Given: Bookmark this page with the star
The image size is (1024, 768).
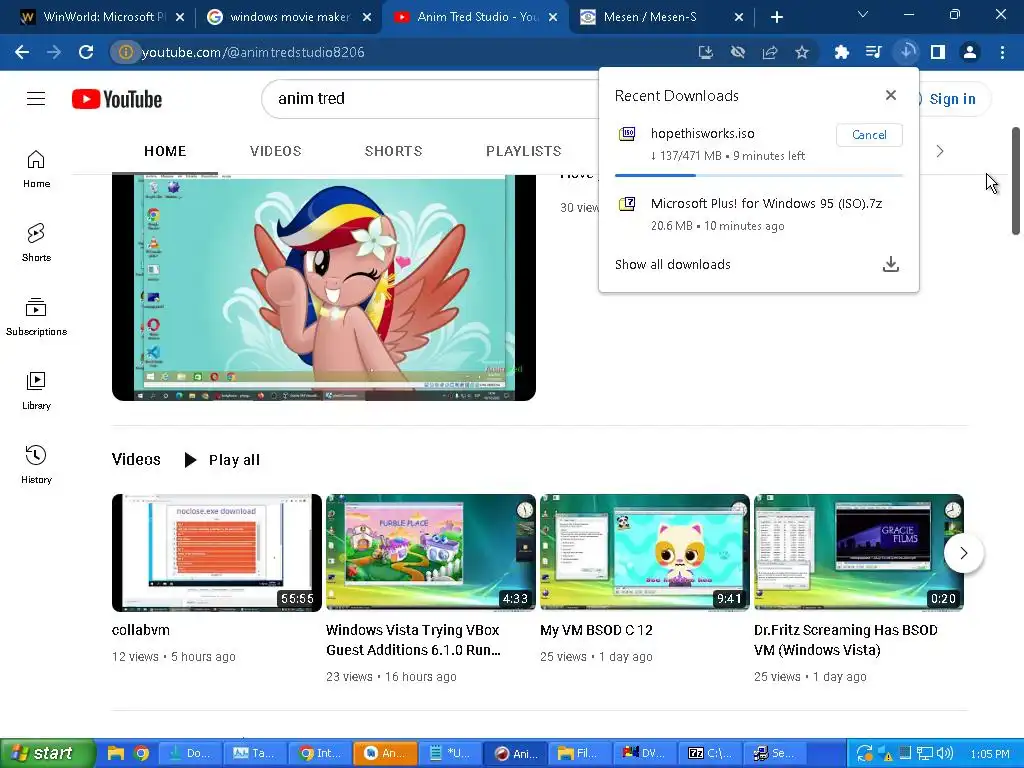Looking at the screenshot, I should 802,52.
